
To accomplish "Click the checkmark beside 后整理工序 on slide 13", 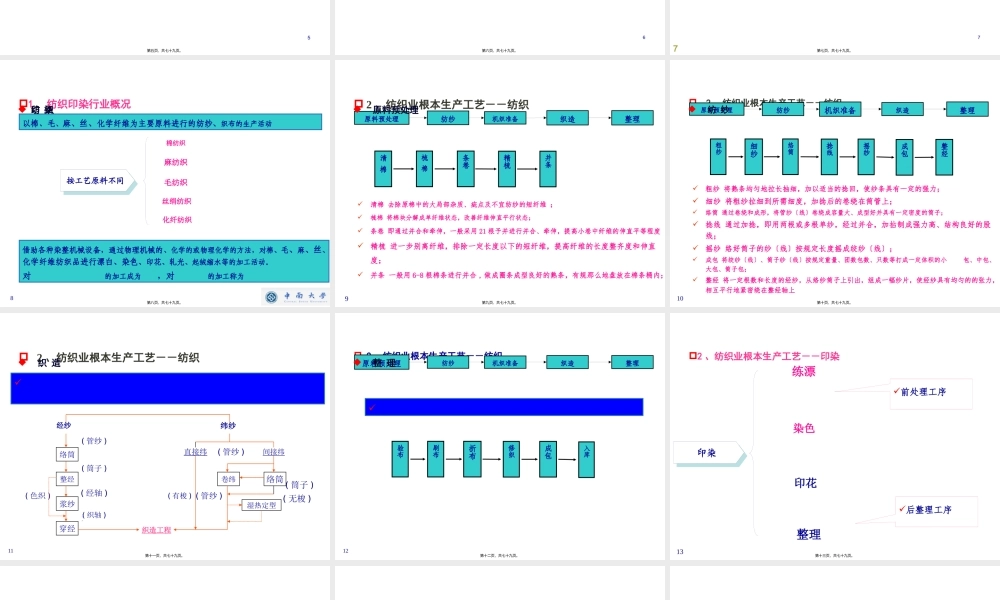I will 902,509.
